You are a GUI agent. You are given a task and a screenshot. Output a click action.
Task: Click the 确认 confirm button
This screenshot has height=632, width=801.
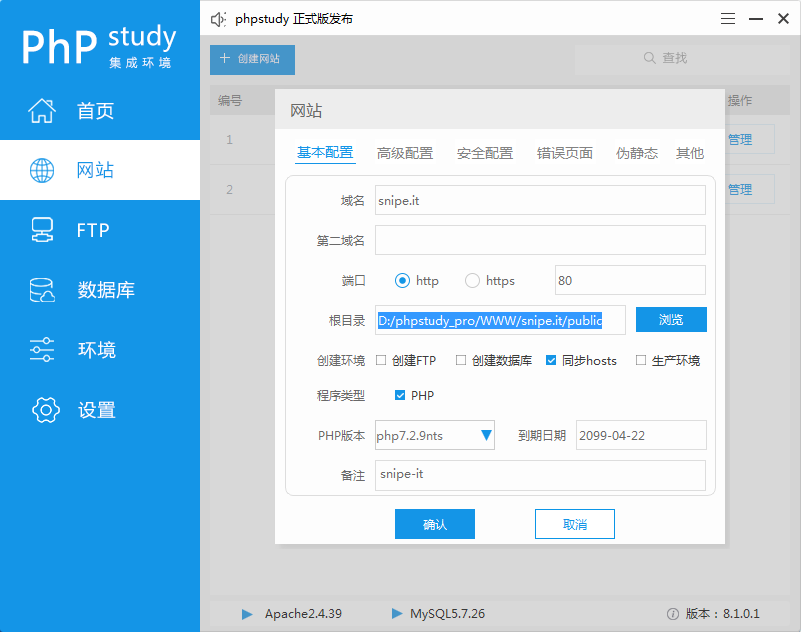coord(434,523)
